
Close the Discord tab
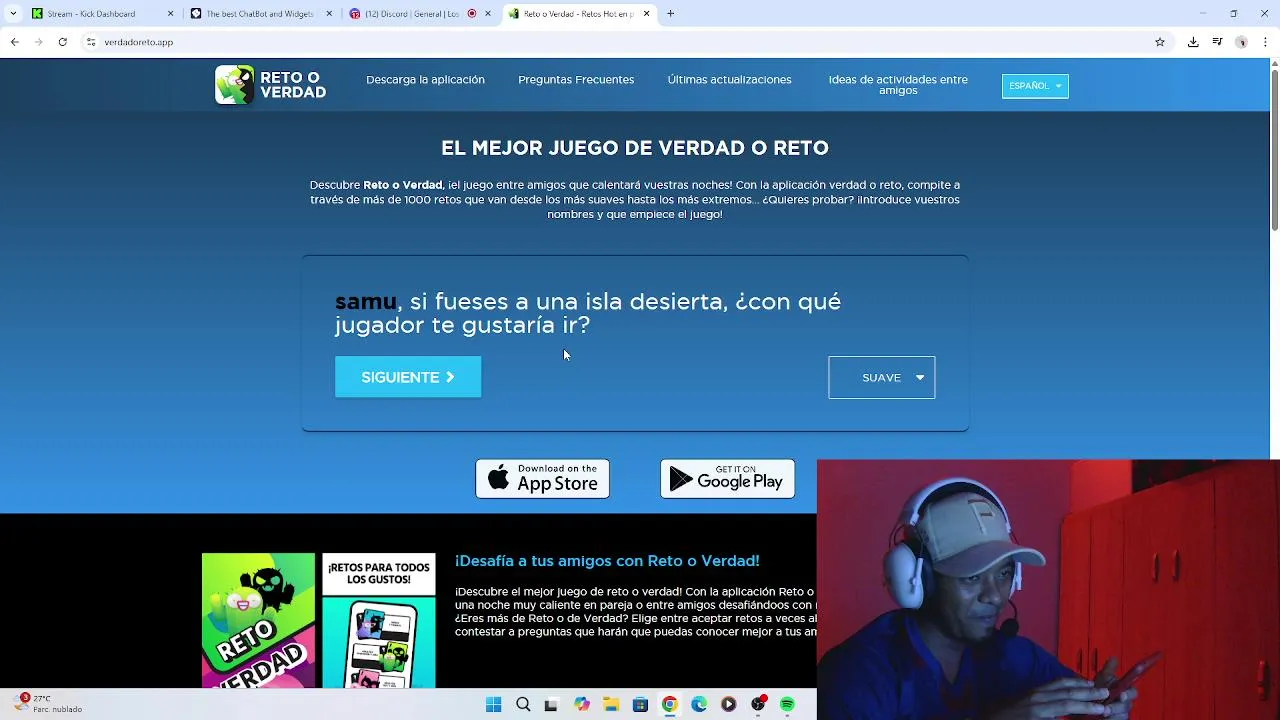pos(488,14)
